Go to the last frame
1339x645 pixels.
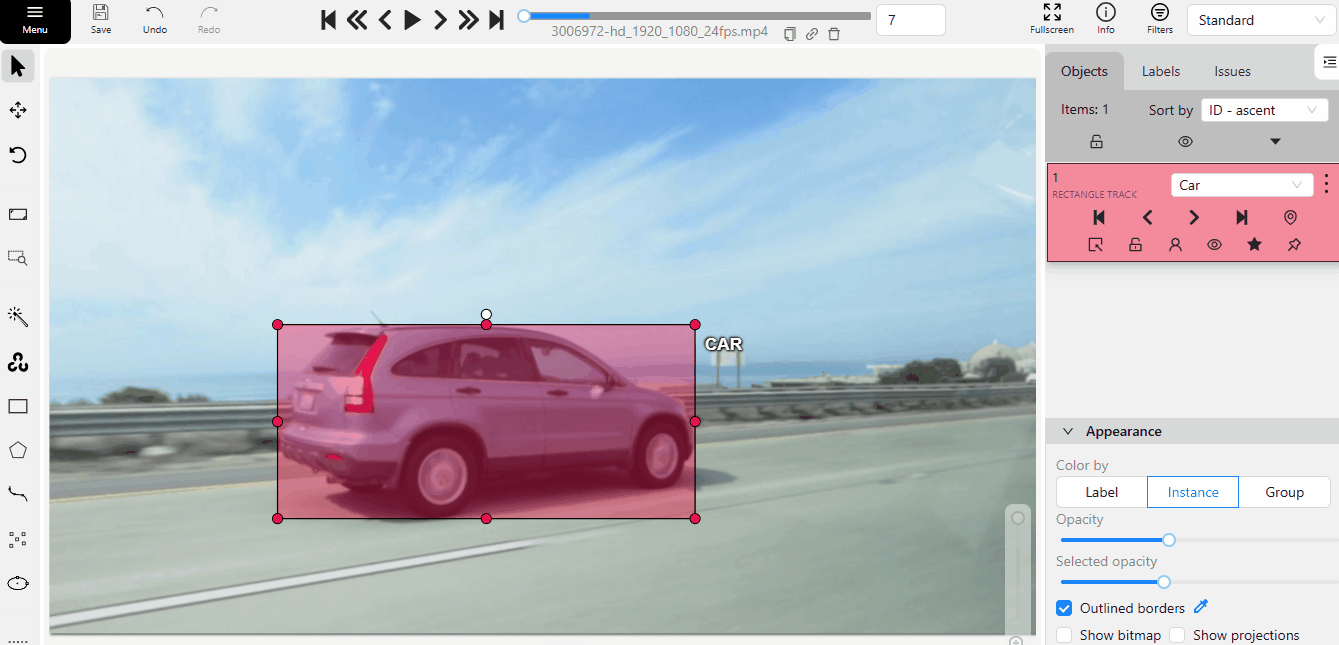point(496,19)
